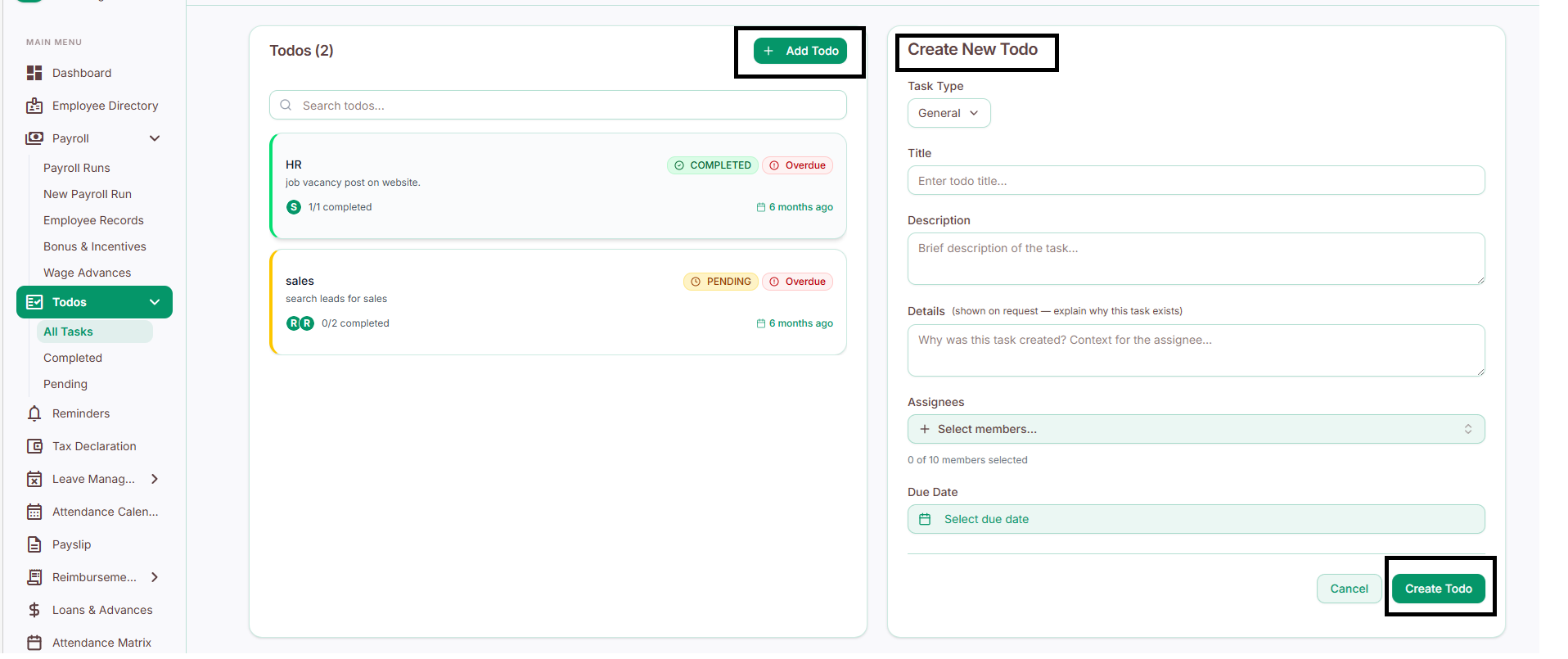Click the Employee Directory icon

point(34,106)
